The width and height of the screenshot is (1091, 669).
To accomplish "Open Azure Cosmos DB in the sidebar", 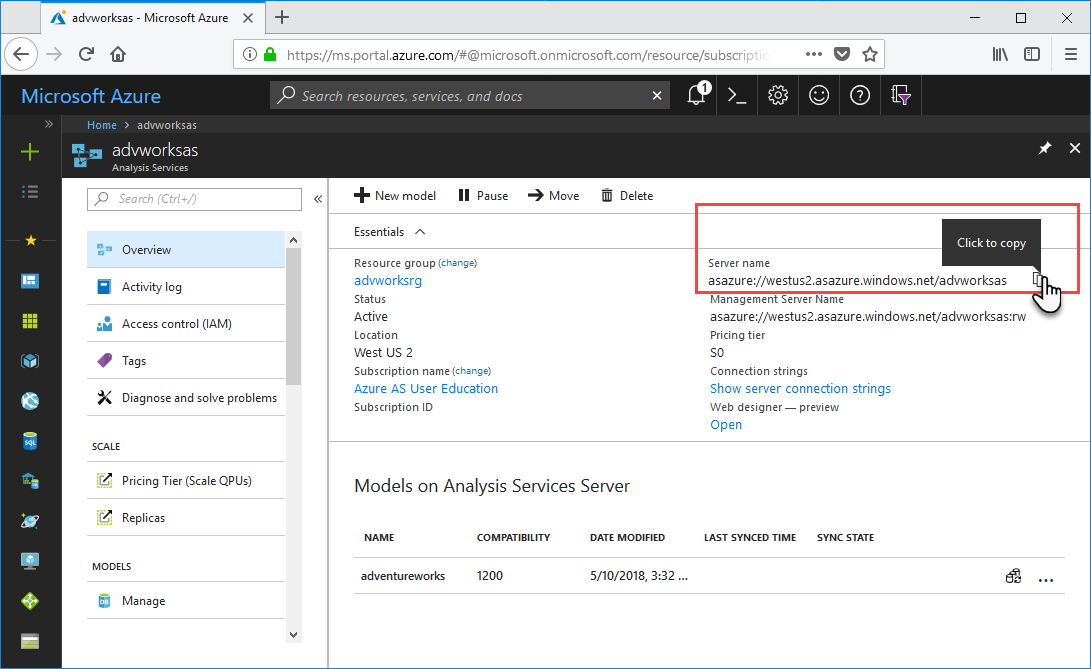I will (29, 520).
